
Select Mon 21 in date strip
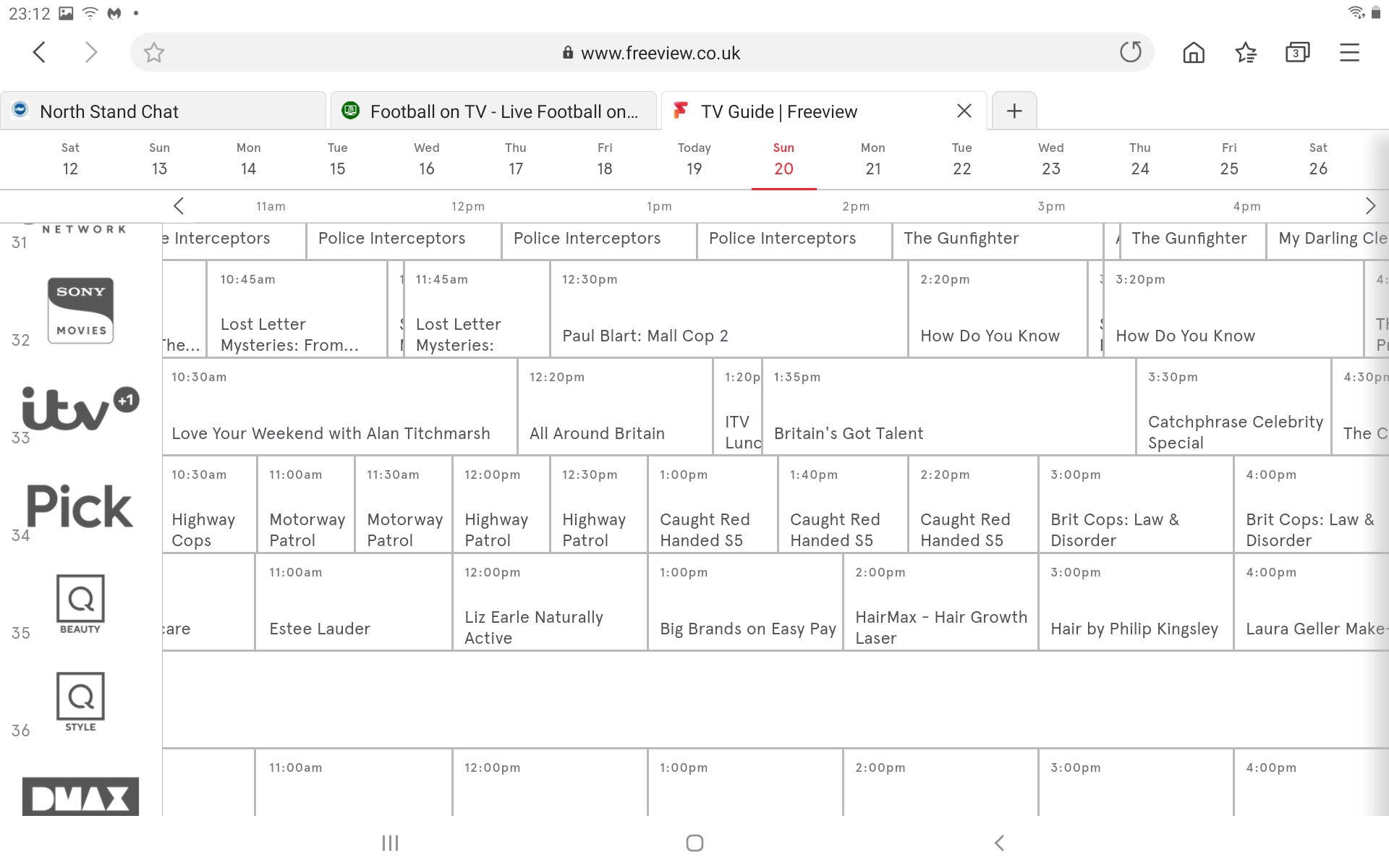[x=873, y=159]
